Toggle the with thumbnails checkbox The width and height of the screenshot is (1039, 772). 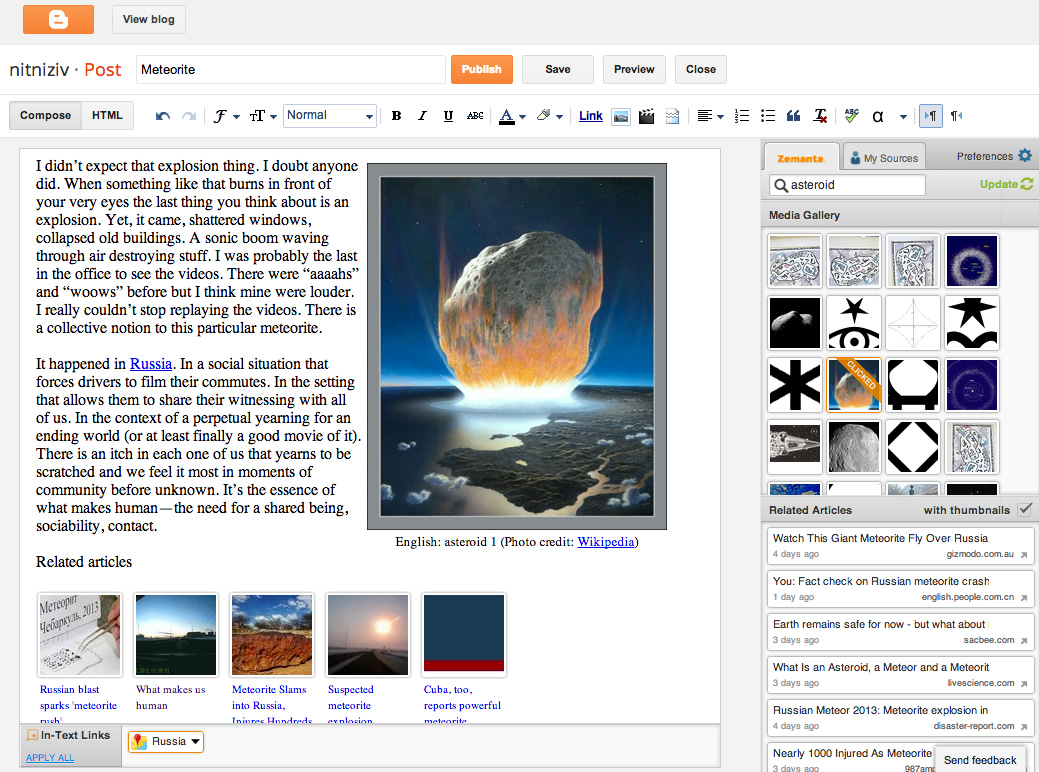(1025, 509)
